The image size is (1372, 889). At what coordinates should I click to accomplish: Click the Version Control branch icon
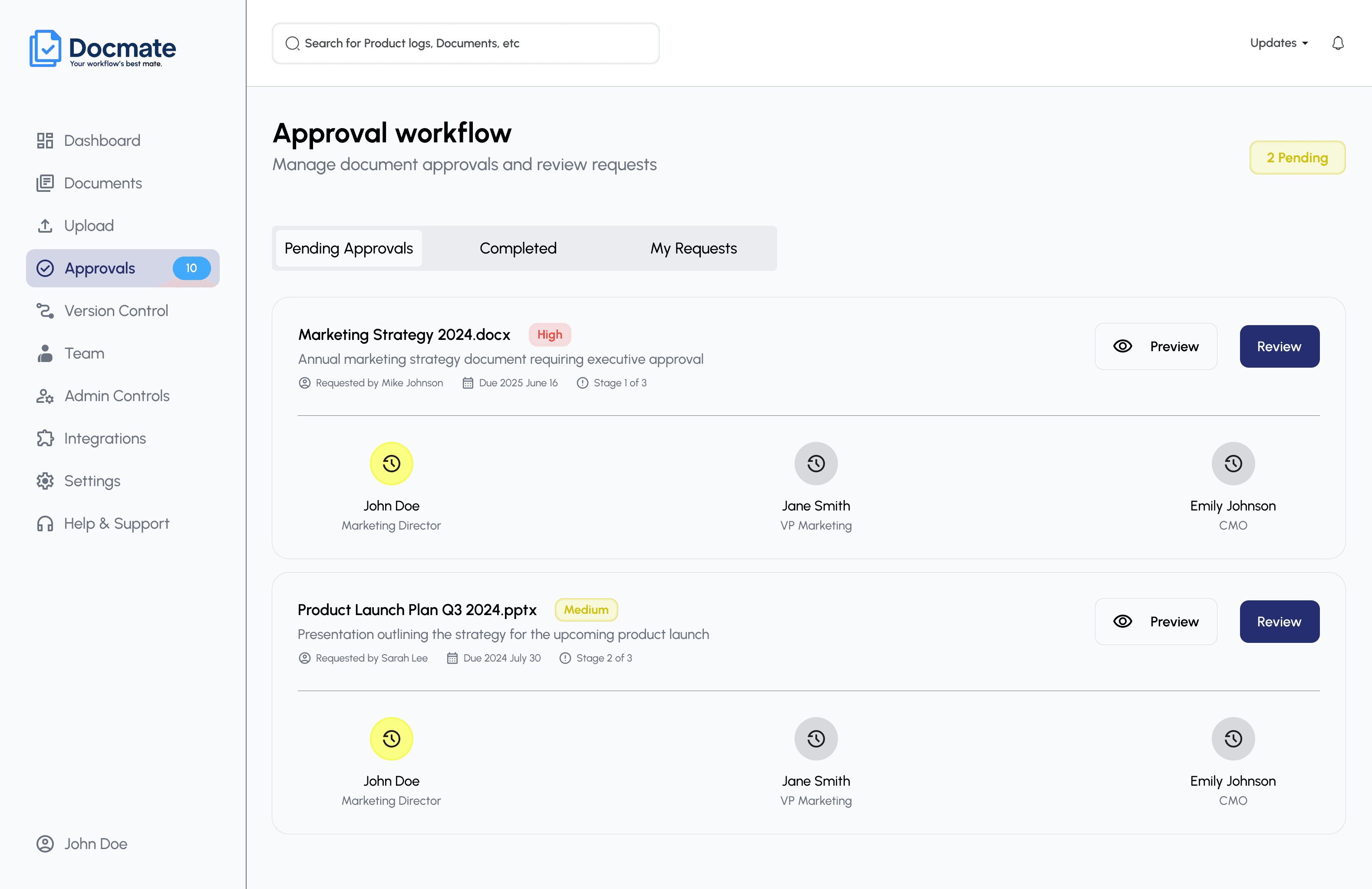tap(45, 311)
